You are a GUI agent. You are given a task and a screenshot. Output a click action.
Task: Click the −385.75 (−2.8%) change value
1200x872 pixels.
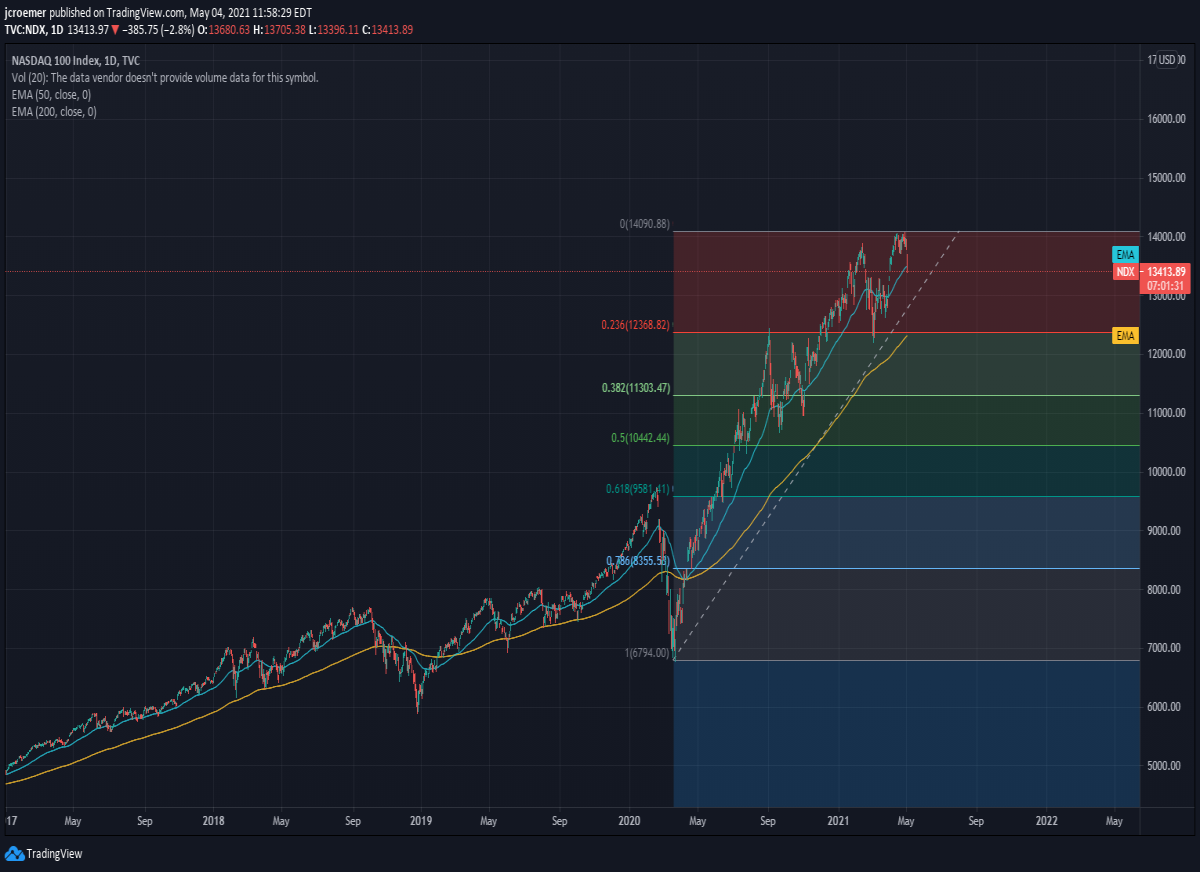pyautogui.click(x=158, y=30)
